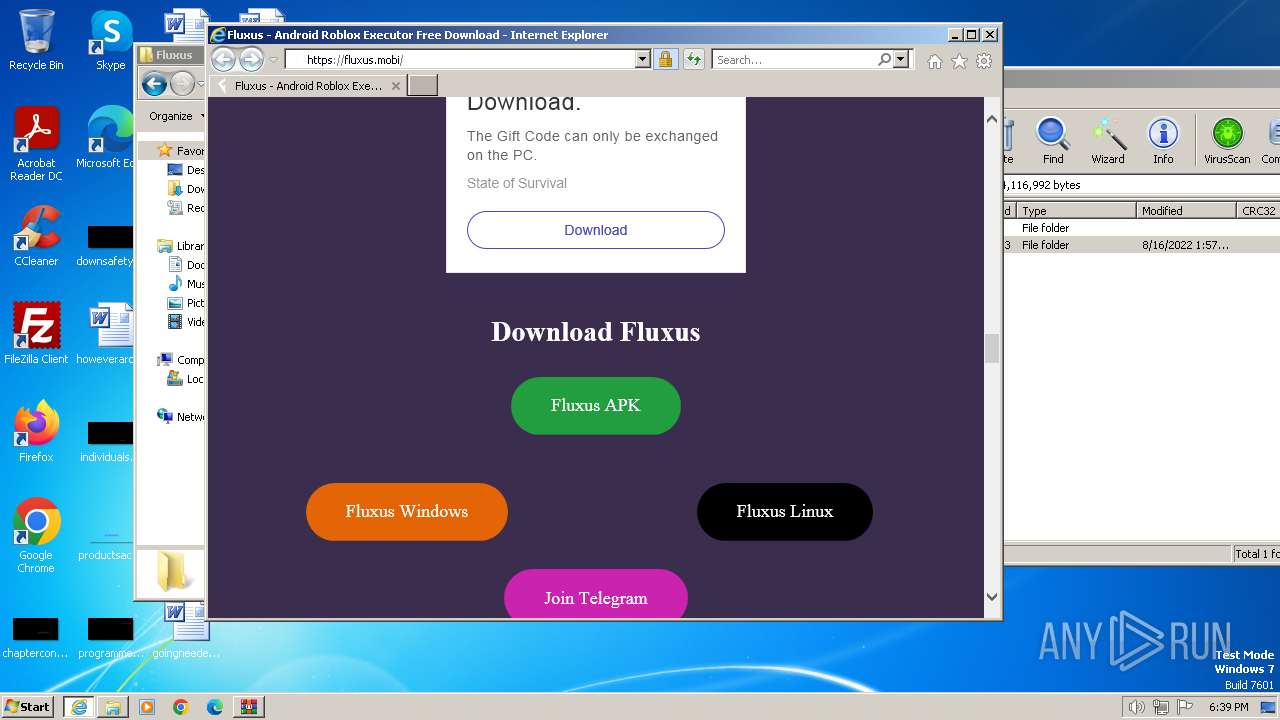Click the Edge icon on the taskbar

click(x=215, y=707)
